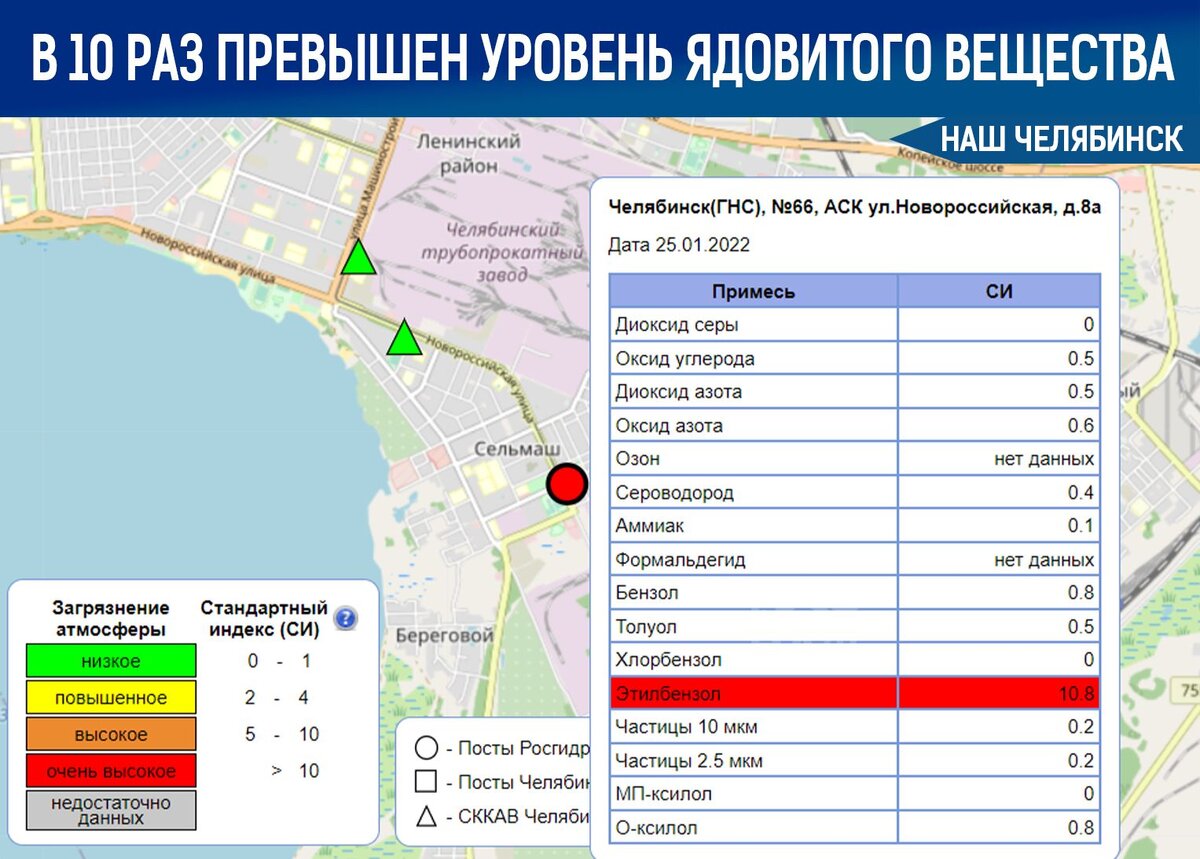Screen dimensions: 1200x859
Task: Click the 5 - 10 index range
Action: click(x=283, y=734)
